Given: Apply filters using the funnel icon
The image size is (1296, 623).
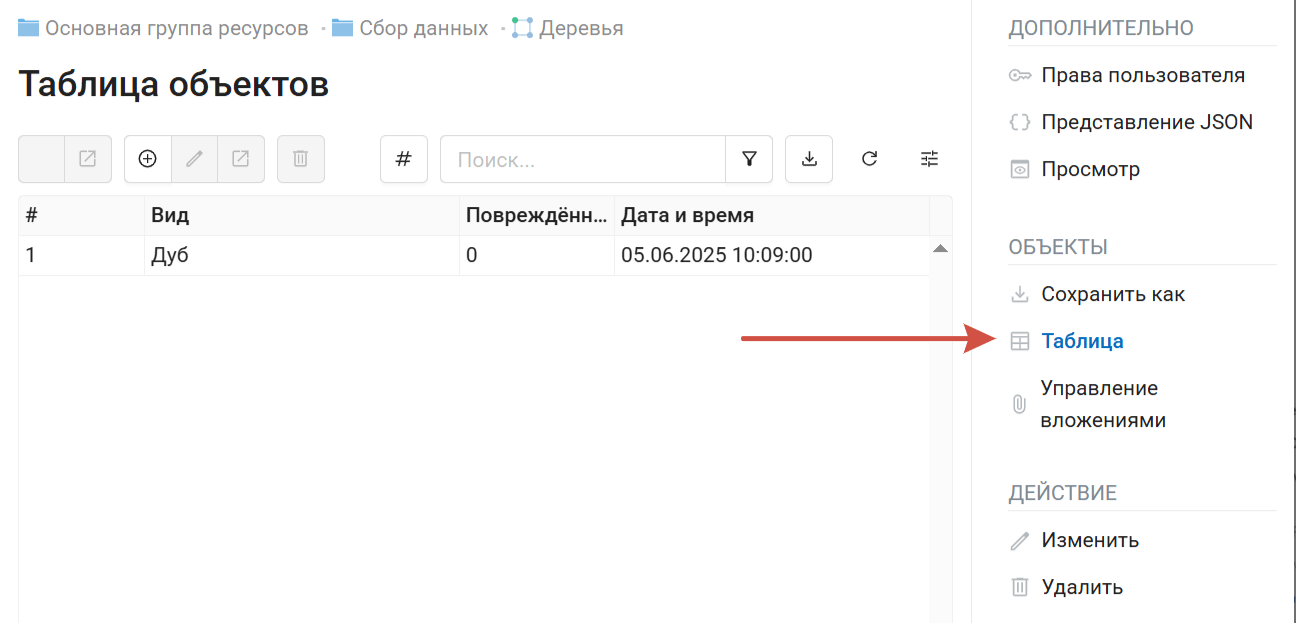Looking at the screenshot, I should click(749, 159).
